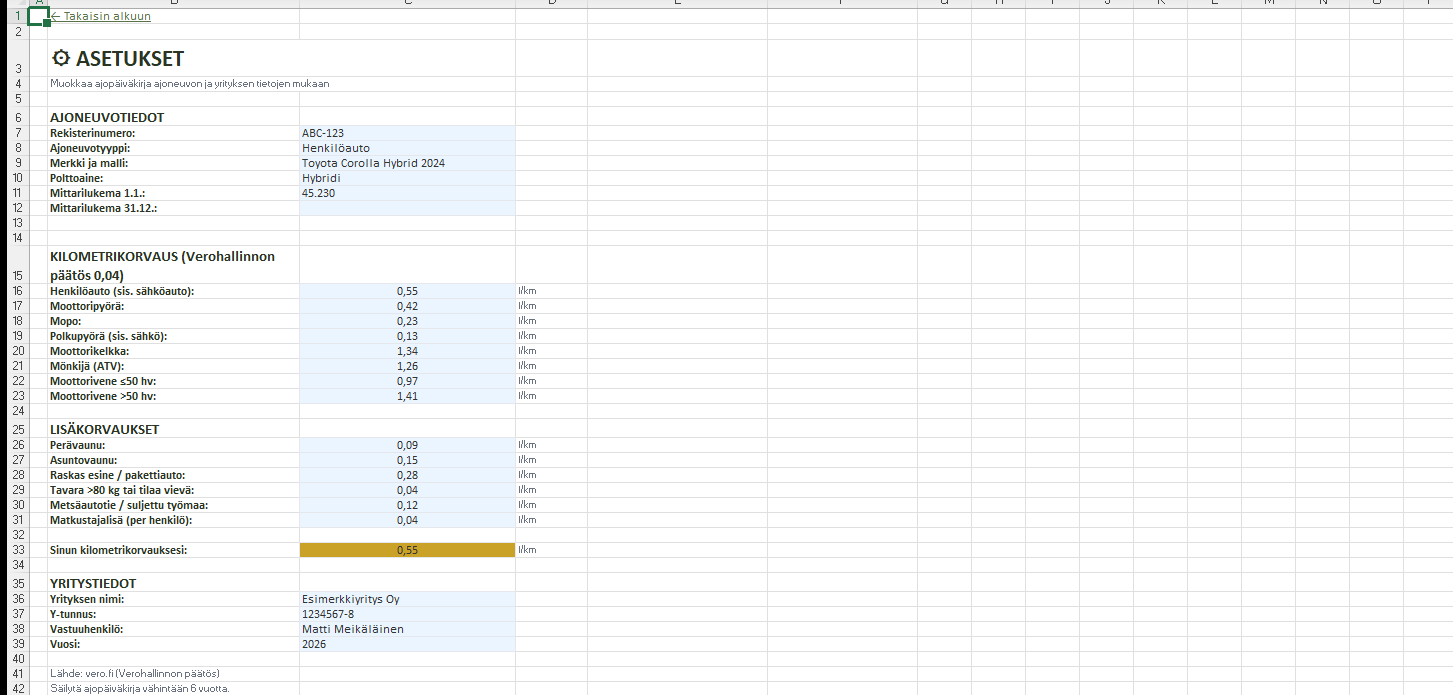The width and height of the screenshot is (1453, 695).
Task: Select the Vuosi cell showing 2026
Action: tap(406, 645)
